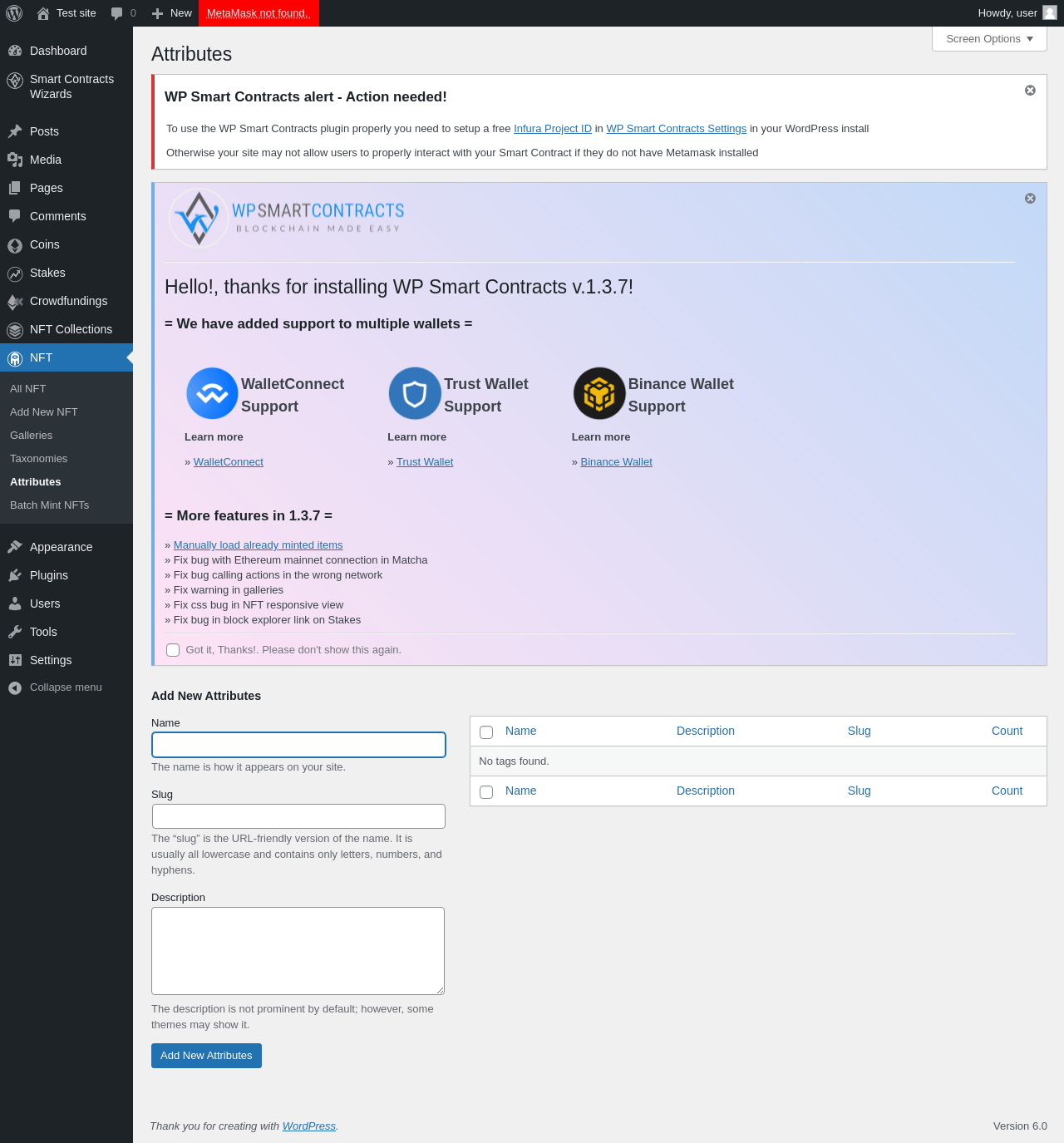Follow the Trust Wallet learn more link

425,462
